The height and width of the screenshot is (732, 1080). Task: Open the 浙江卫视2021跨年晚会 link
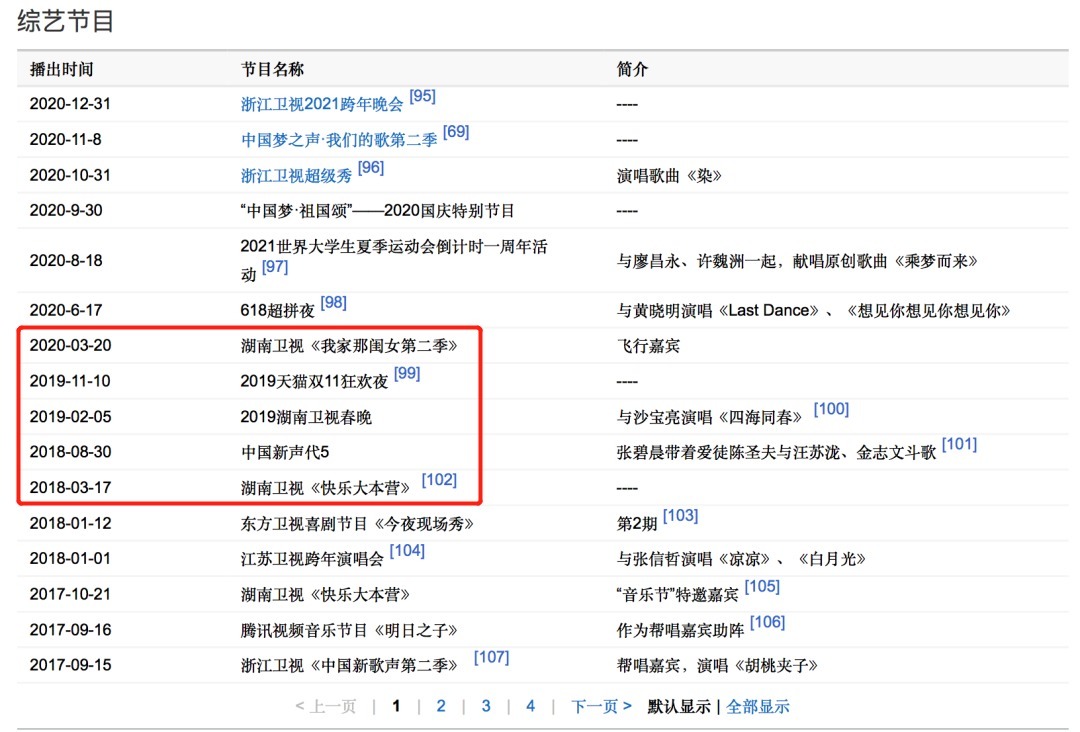[x=322, y=105]
